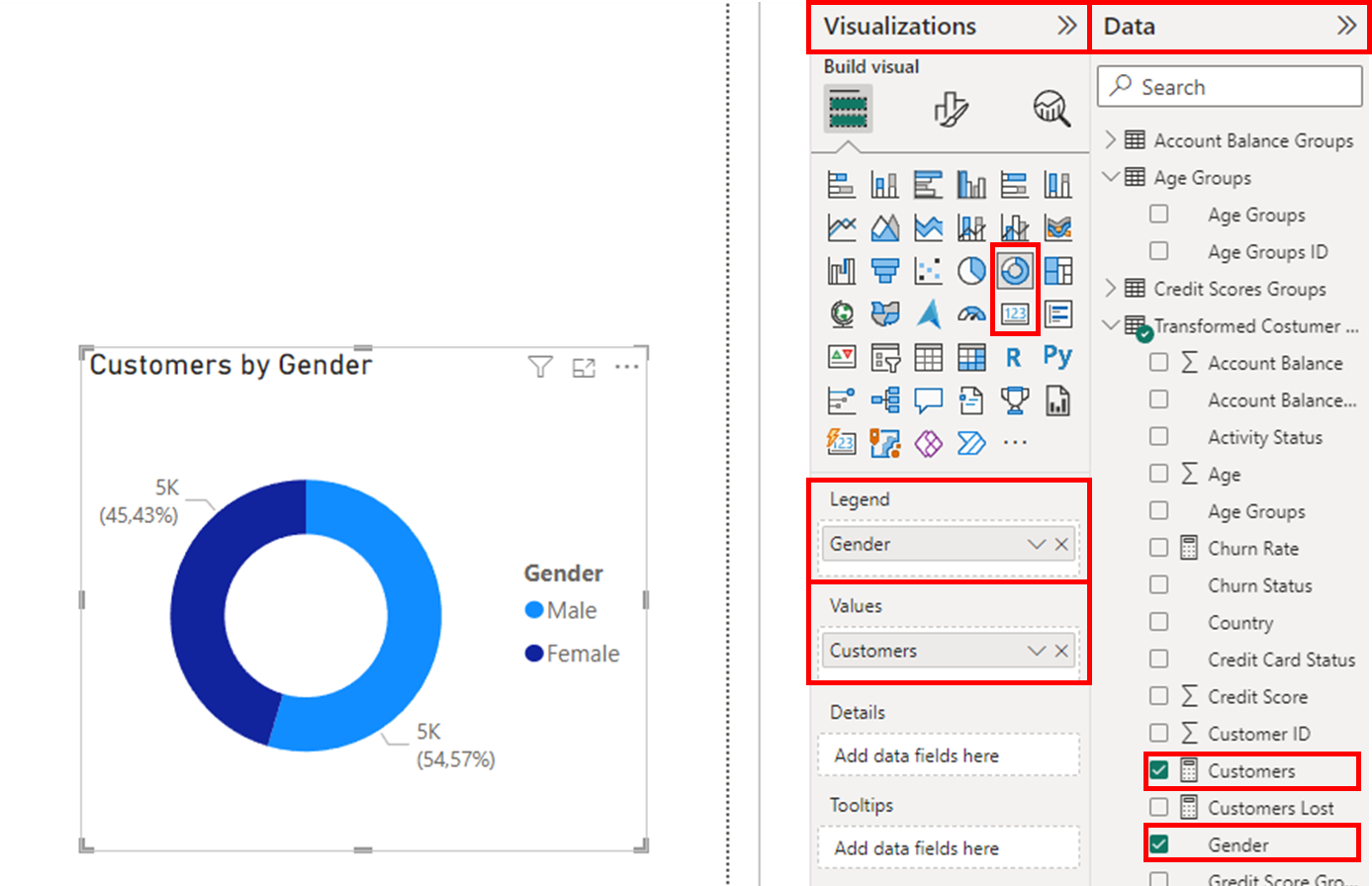
Task: Choose the funnel chart visual
Action: click(884, 269)
